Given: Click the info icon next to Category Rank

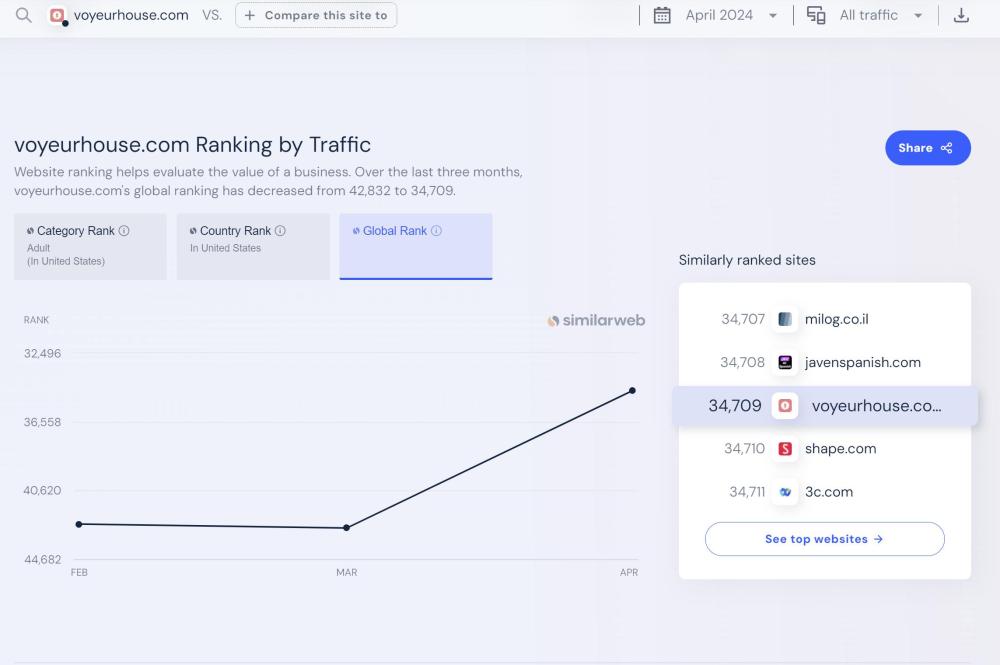Looking at the screenshot, I should [x=124, y=231].
